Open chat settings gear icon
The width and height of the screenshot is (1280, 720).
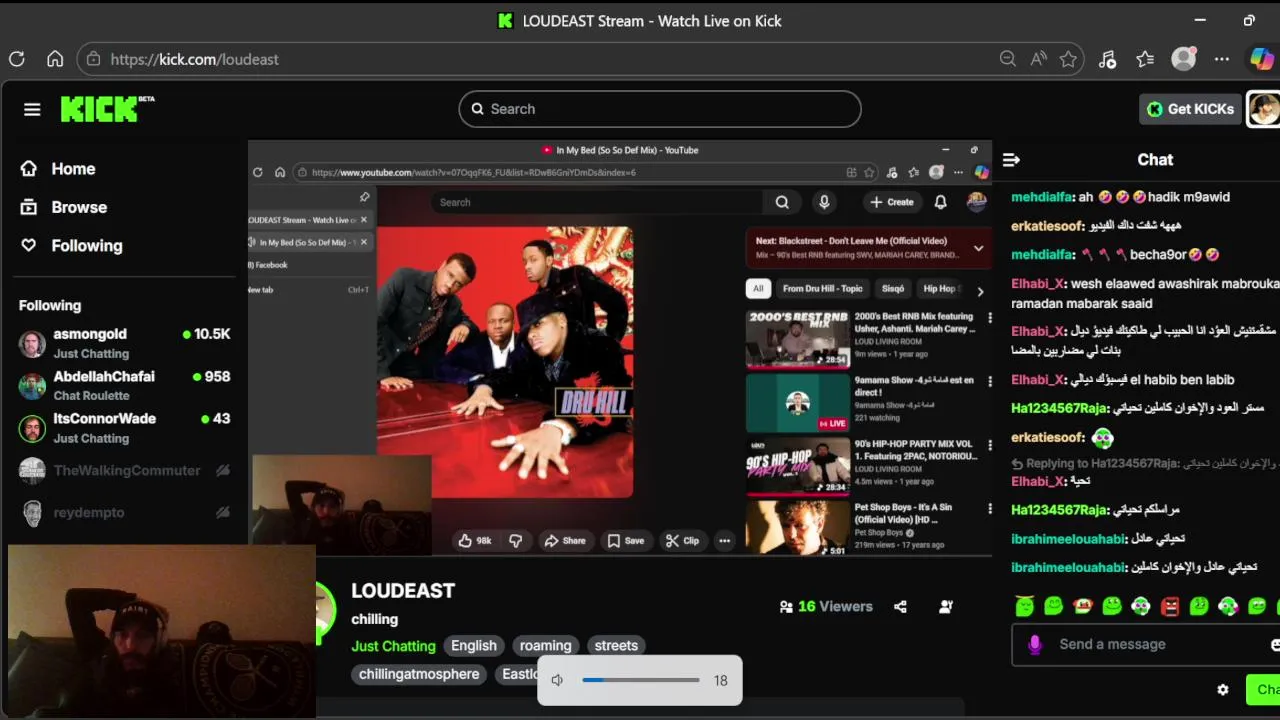coord(1222,689)
